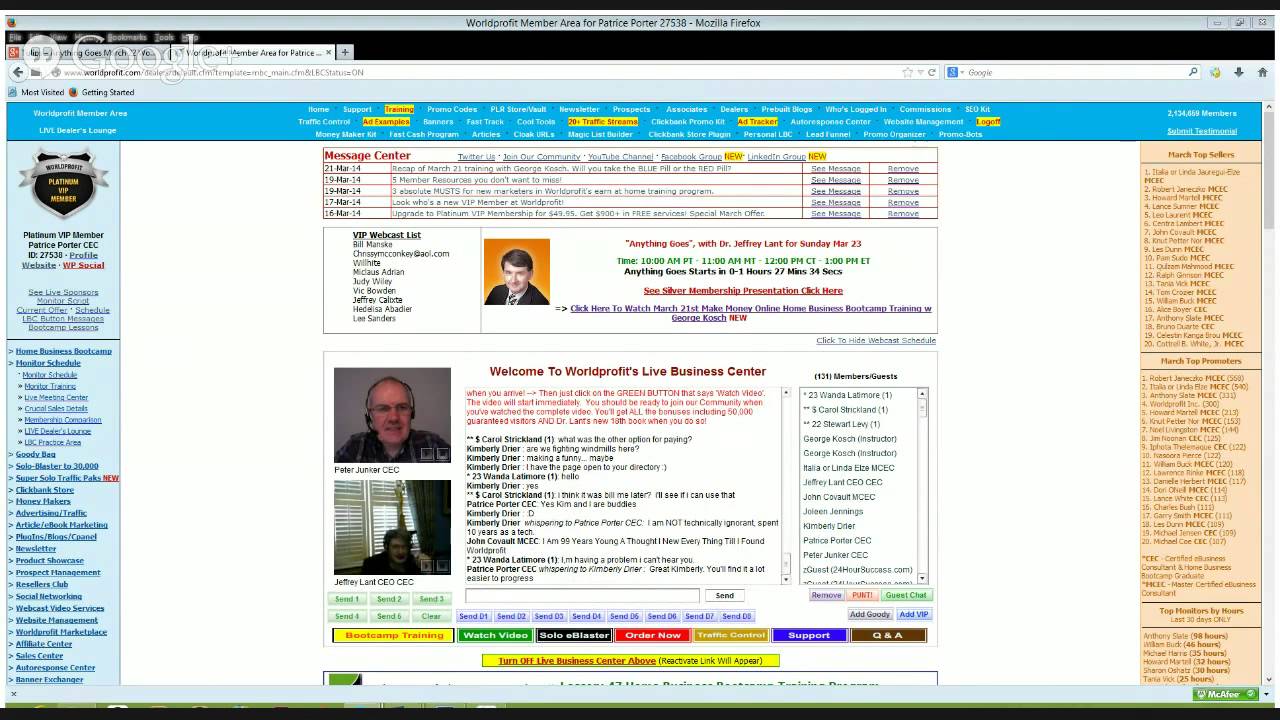1280x720 pixels.
Task: Open 20+ Traffic Streams in the nav bar
Action: (x=603, y=122)
